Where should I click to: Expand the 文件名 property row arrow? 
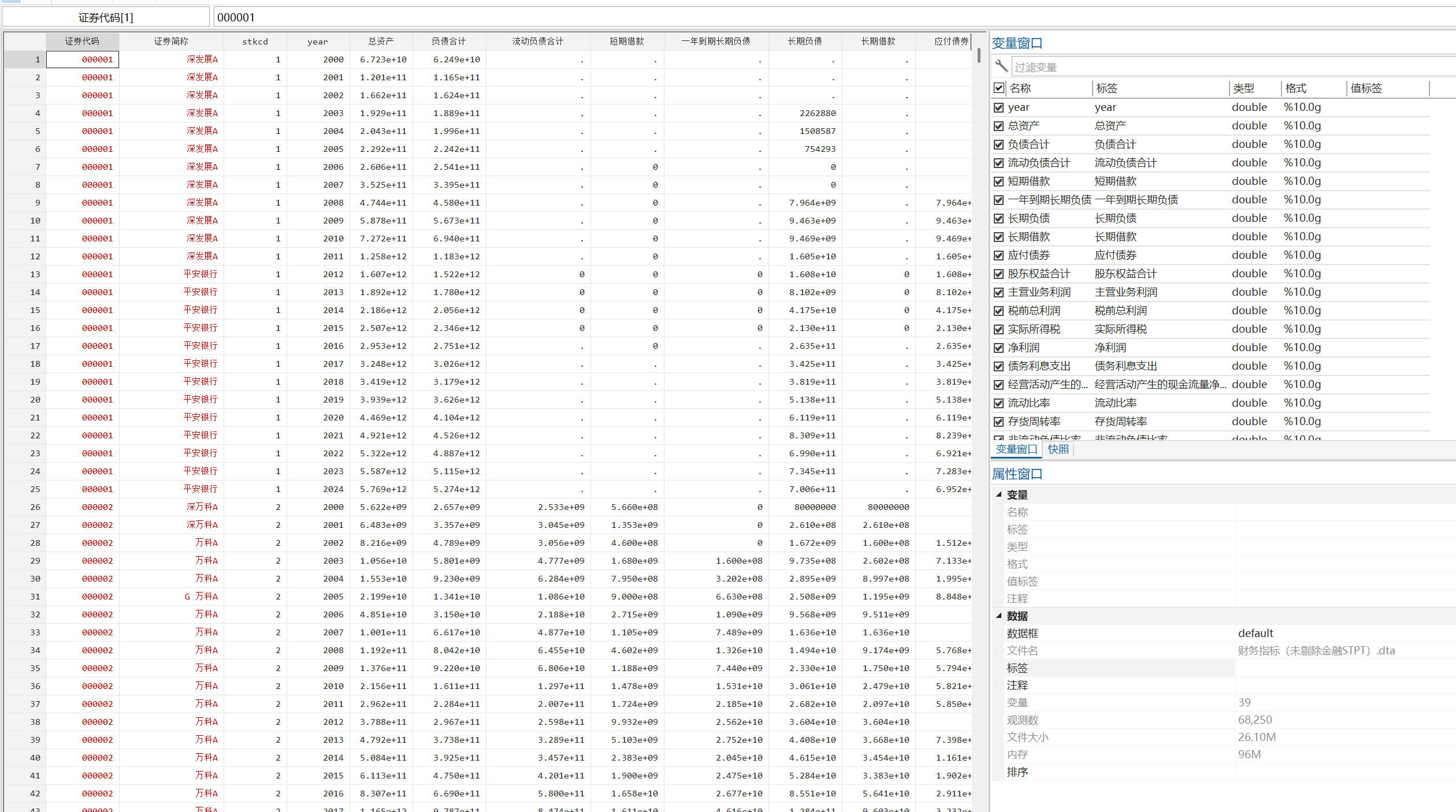[x=998, y=651]
